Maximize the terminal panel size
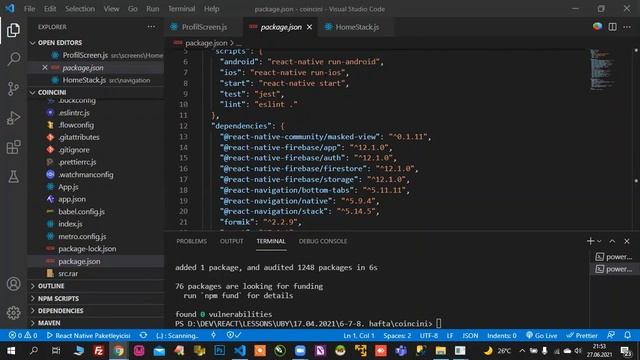This screenshot has height=360, width=640. (x=612, y=241)
